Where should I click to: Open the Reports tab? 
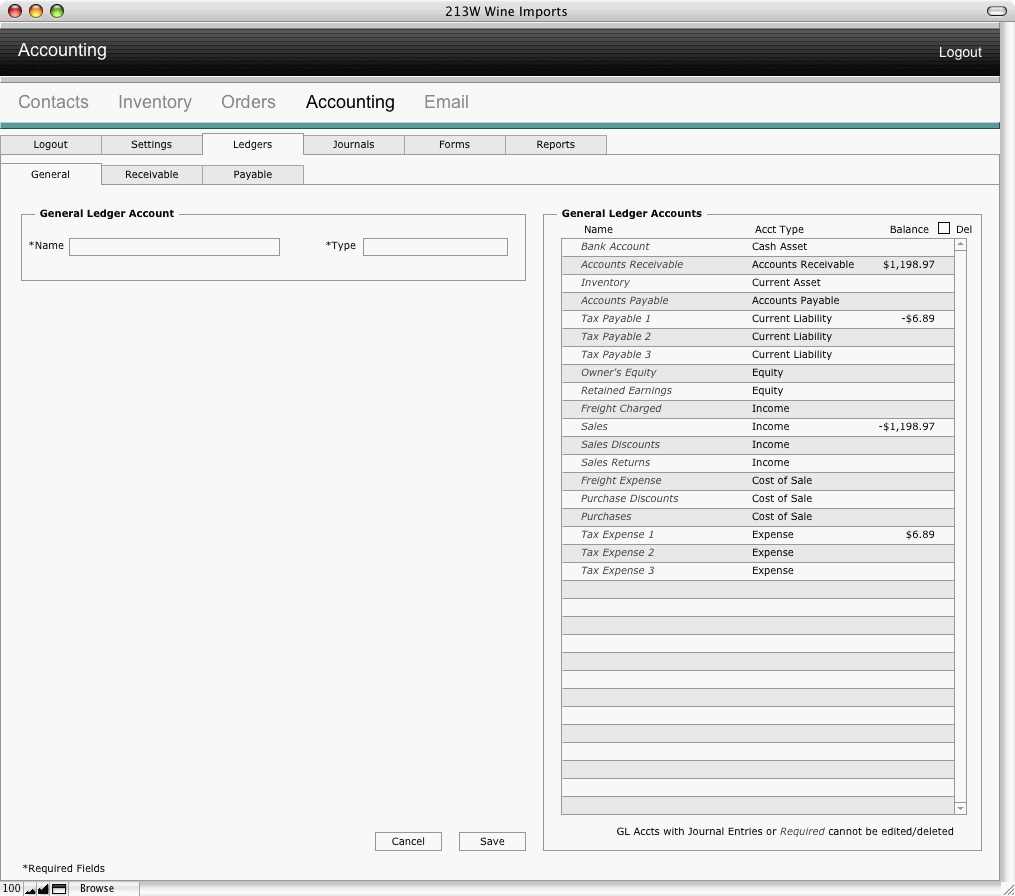pyautogui.click(x=555, y=144)
